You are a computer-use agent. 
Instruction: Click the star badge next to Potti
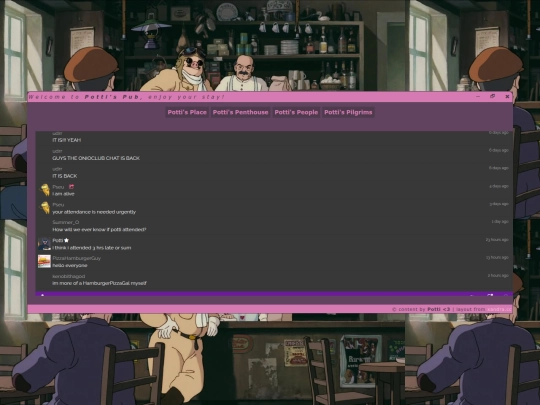pos(66,240)
